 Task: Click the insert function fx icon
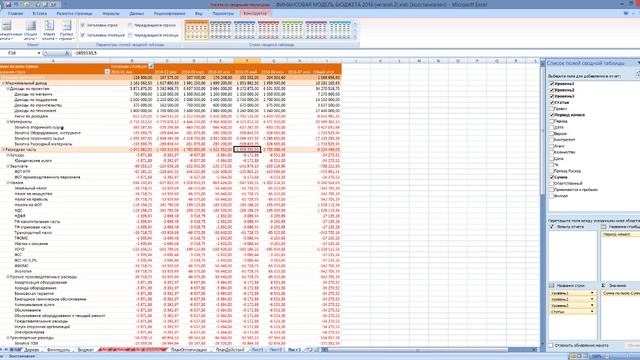(x=67, y=53)
